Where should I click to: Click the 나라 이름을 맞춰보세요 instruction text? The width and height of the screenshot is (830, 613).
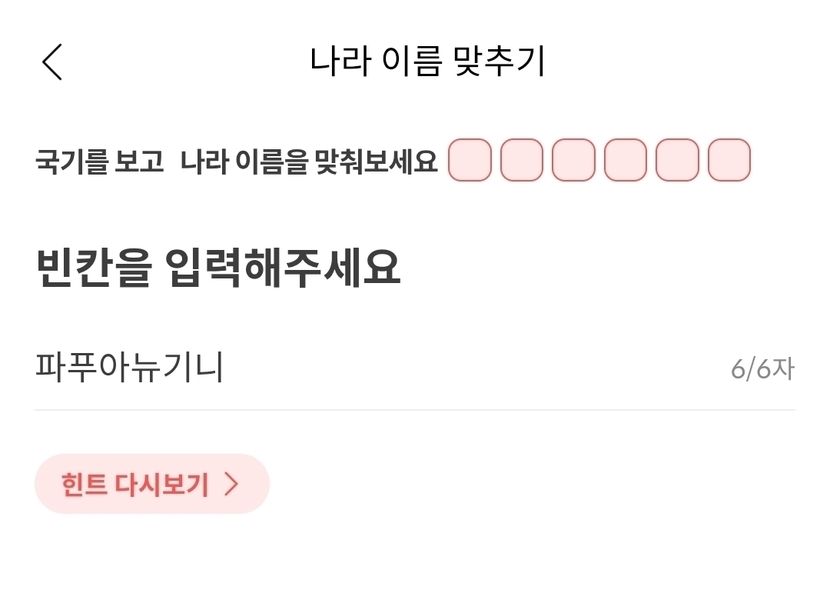pos(309,162)
